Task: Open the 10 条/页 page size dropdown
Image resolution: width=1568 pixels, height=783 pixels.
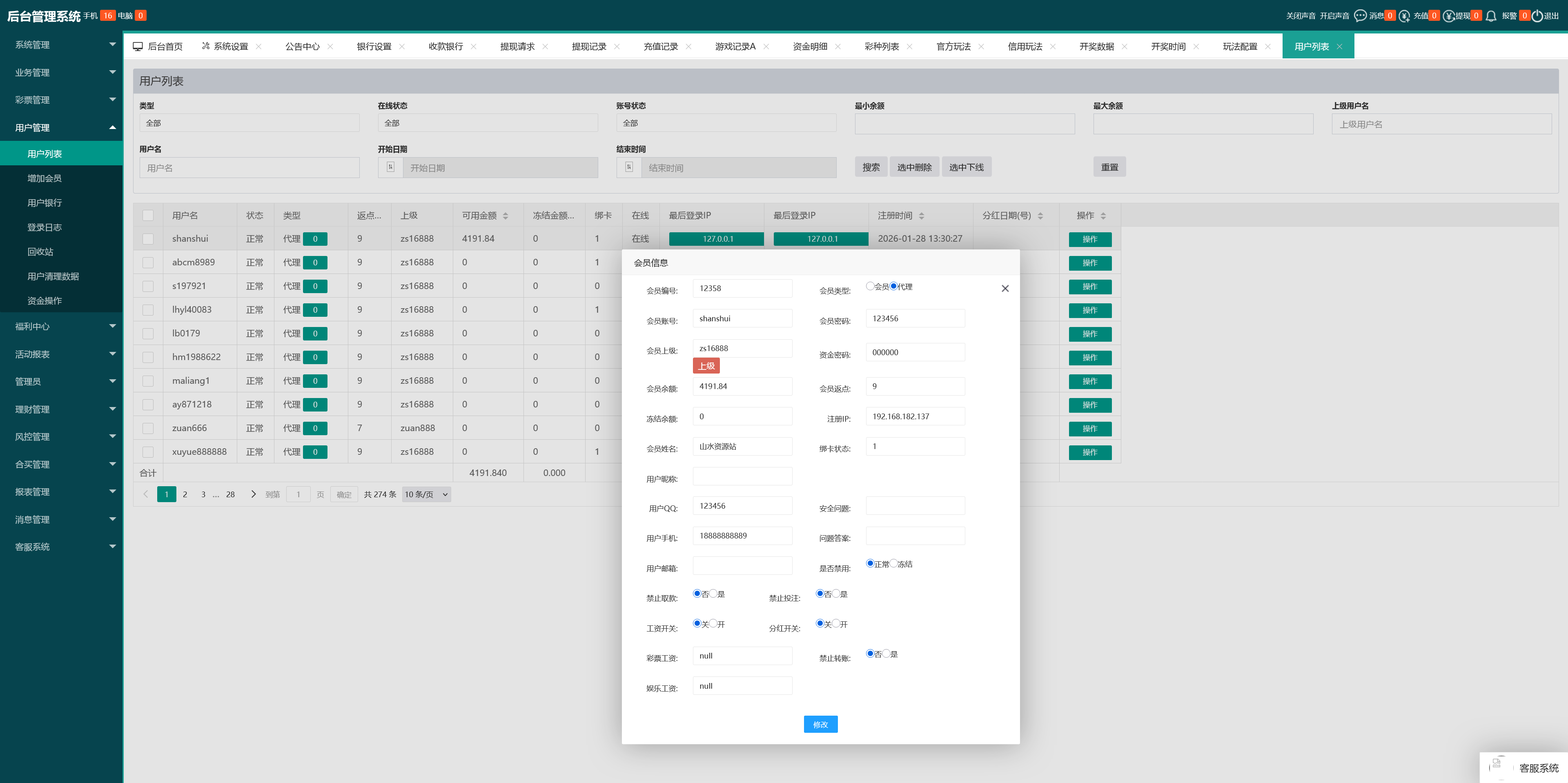Action: click(x=426, y=495)
